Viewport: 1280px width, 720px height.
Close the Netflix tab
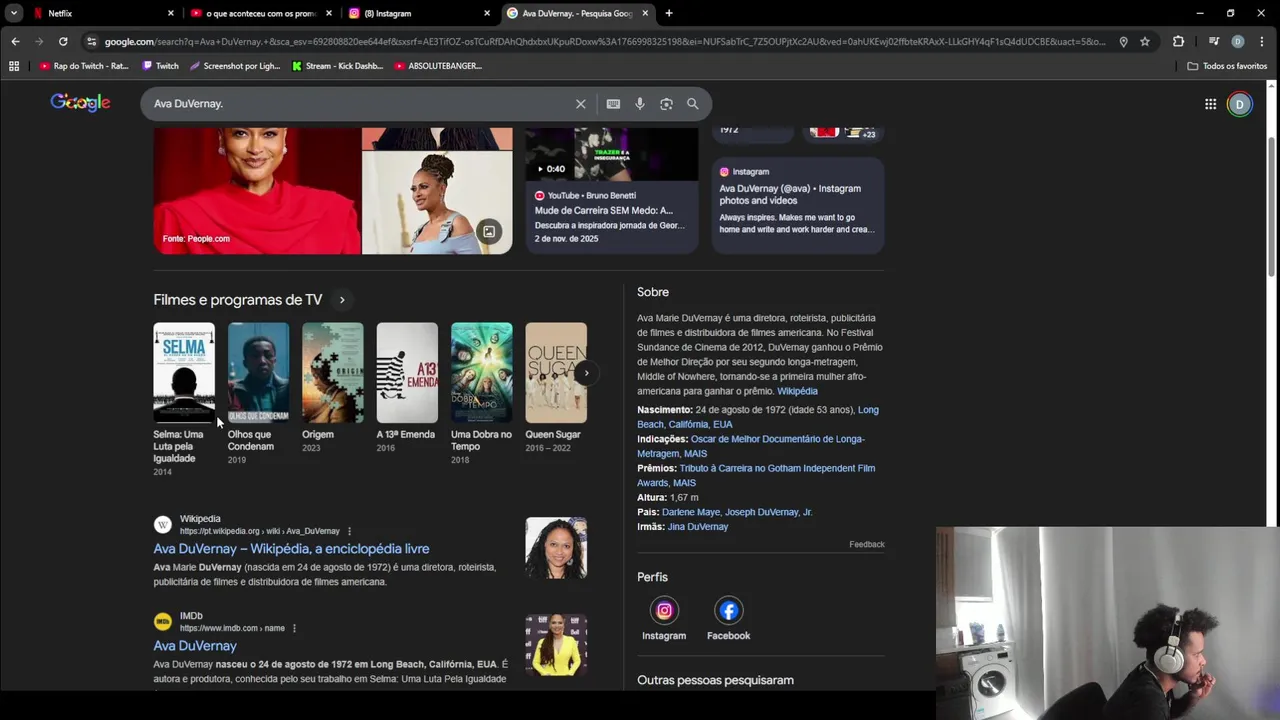pos(170,13)
